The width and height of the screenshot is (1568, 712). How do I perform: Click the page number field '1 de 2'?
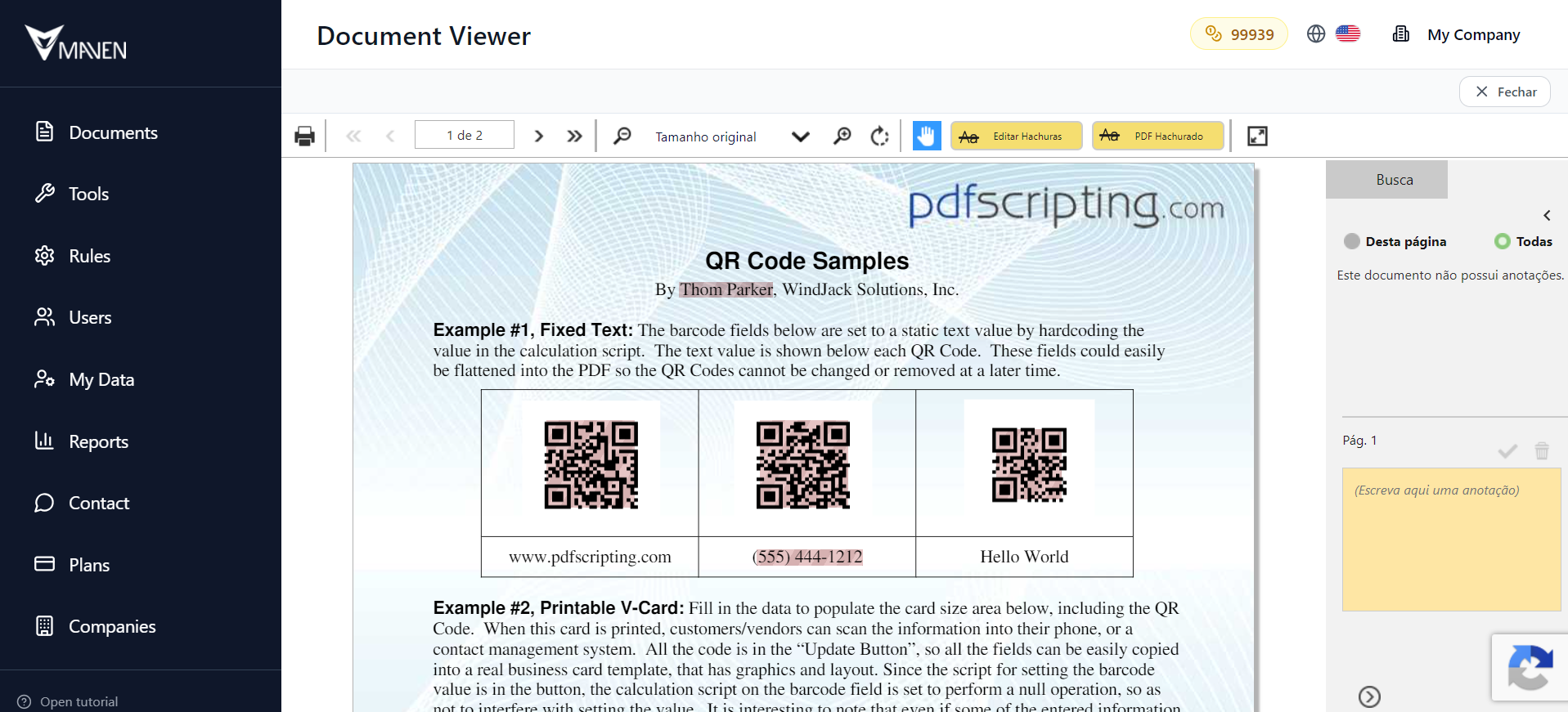[x=465, y=135]
